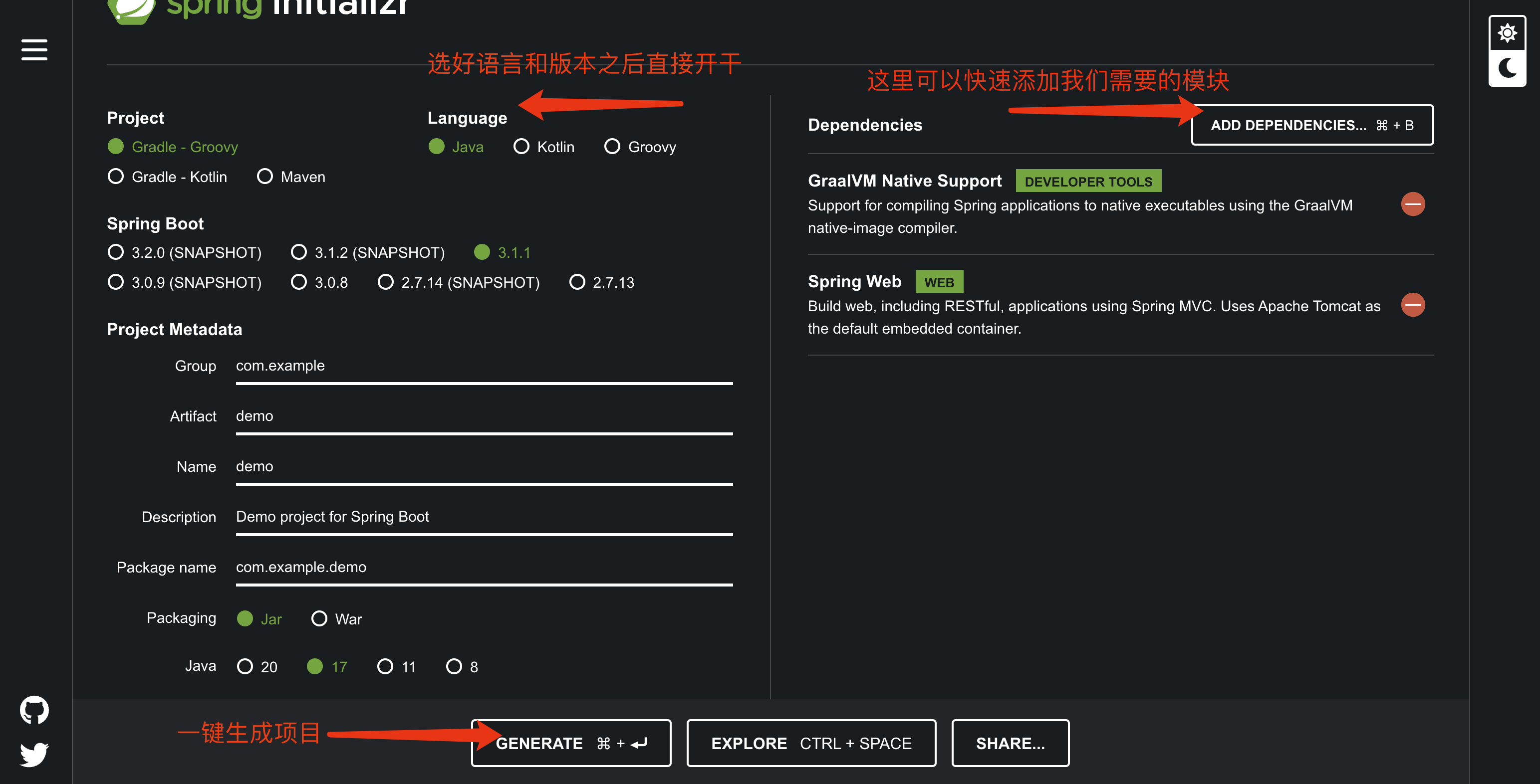This screenshot has width=1540, height=784.
Task: Click the Project Metadata heading
Action: pos(174,330)
